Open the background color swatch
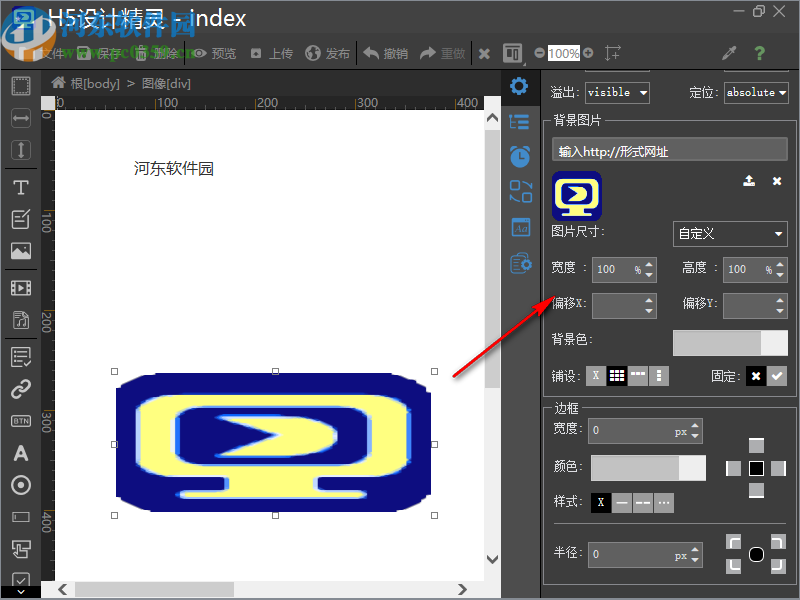 pyautogui.click(x=730, y=343)
